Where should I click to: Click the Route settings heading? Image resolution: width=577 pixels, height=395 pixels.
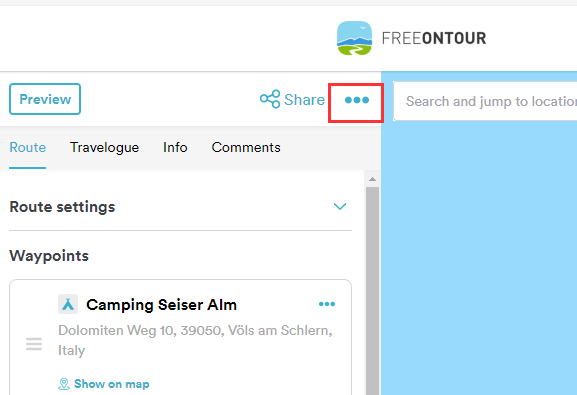(62, 207)
